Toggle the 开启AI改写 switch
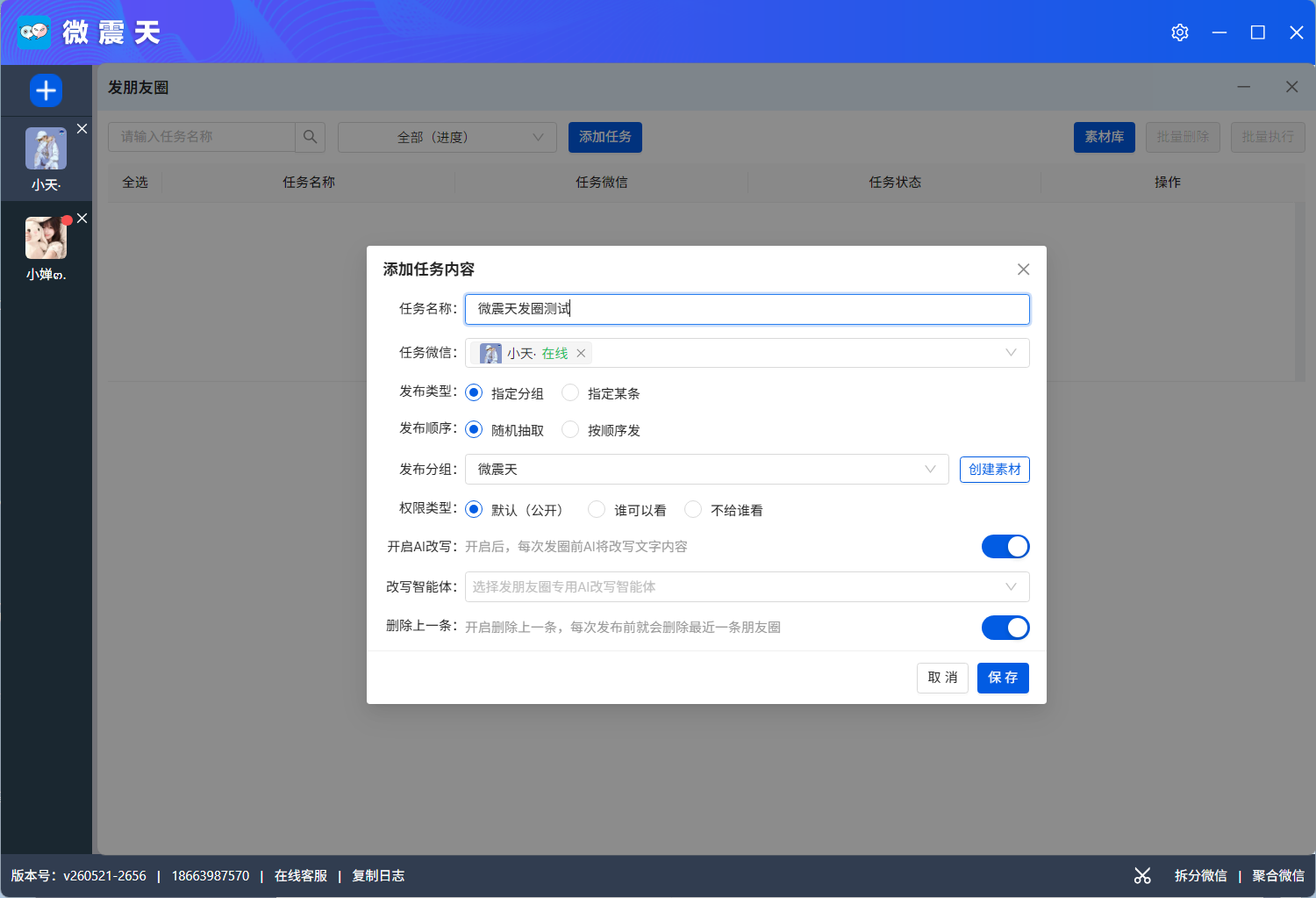1316x898 pixels. tap(1005, 546)
